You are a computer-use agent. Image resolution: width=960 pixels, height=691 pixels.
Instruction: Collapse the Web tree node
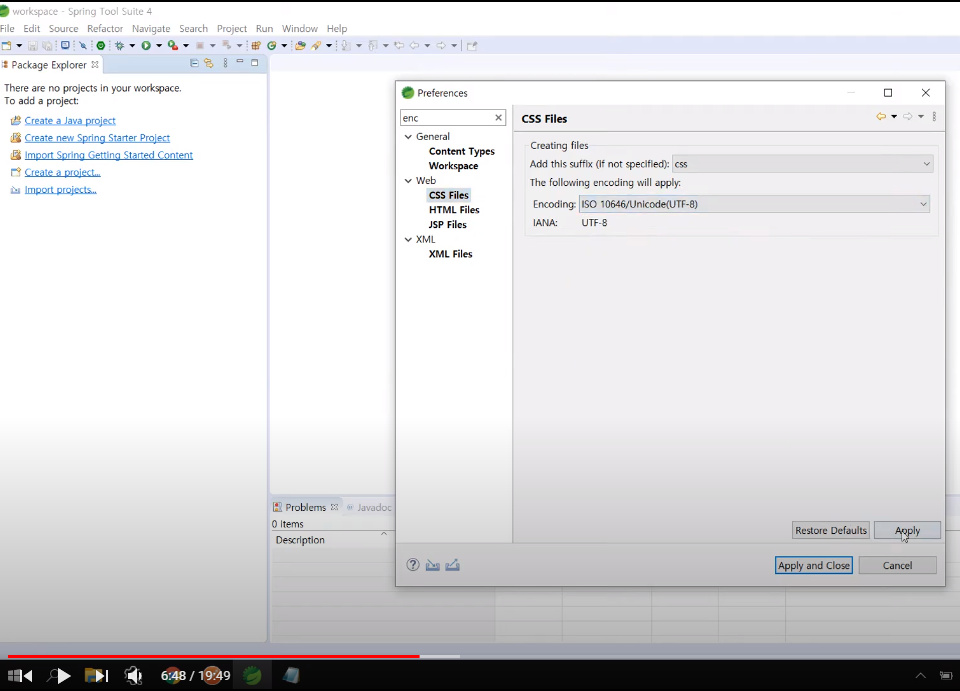click(408, 181)
